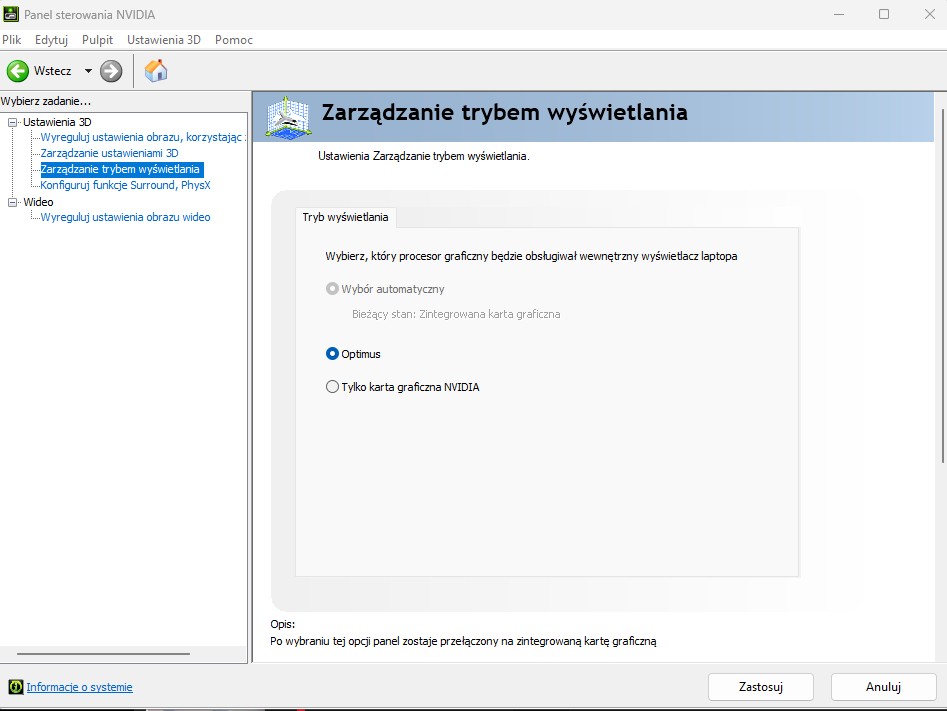947x711 pixels.
Task: Open Zarządzanie ustawieniami 3D in the tree
Action: 109,153
